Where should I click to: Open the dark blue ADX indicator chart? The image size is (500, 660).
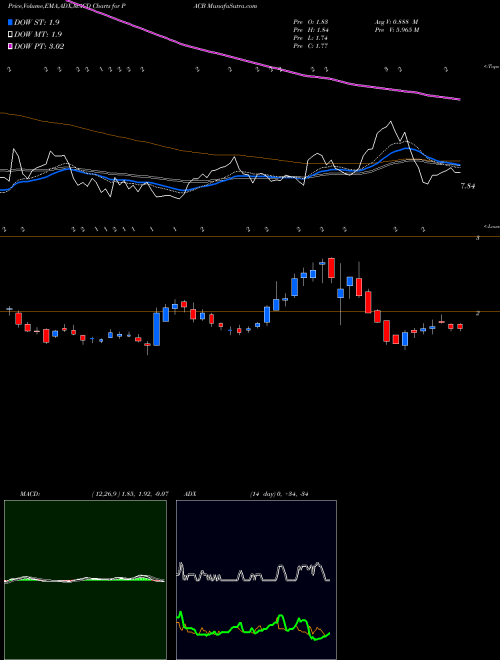pos(256,580)
